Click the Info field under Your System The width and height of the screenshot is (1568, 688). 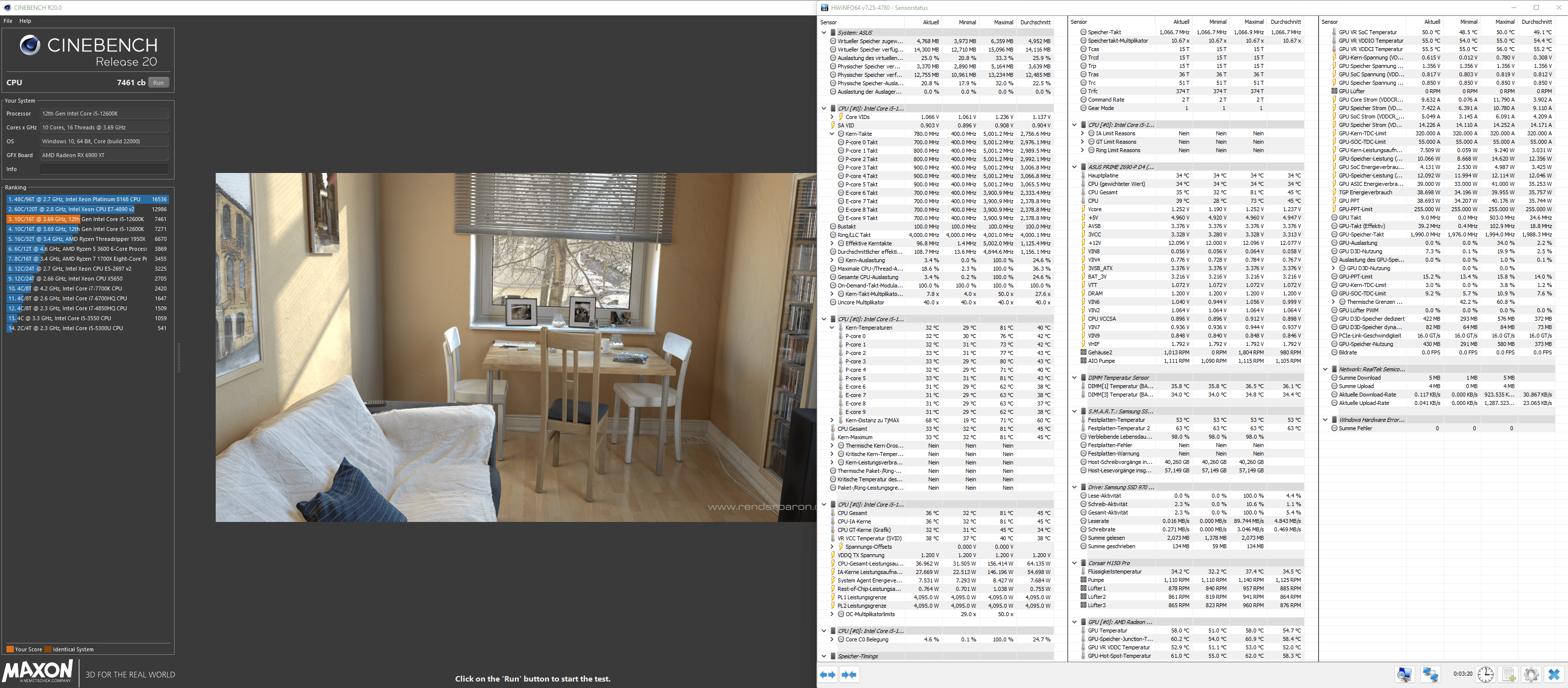[104, 169]
